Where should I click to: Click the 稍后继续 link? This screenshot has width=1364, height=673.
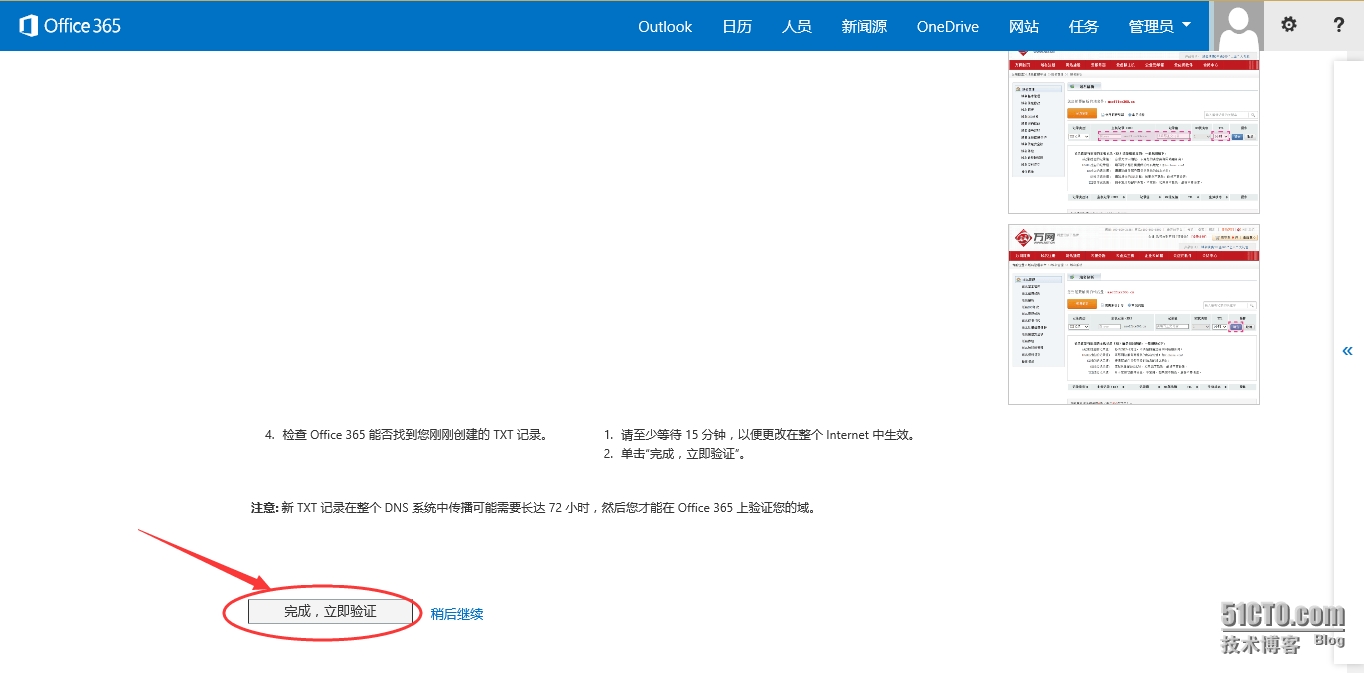(457, 614)
